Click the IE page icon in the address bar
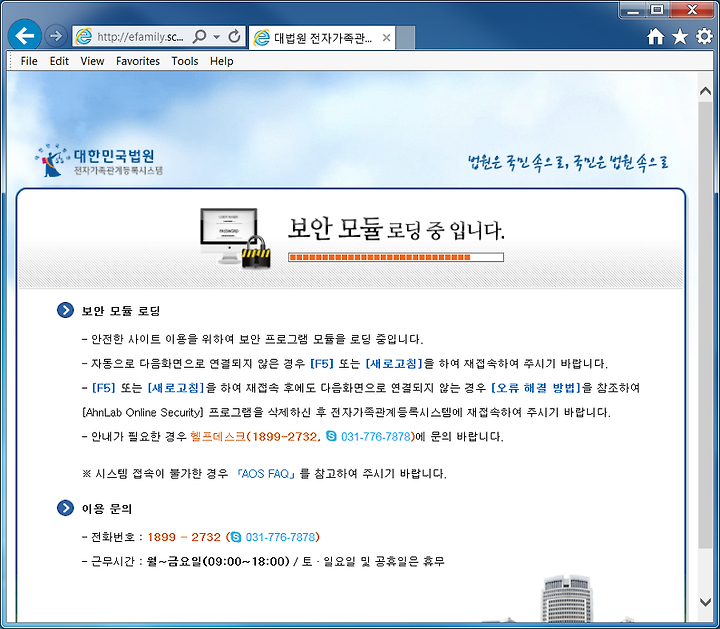 (x=84, y=36)
